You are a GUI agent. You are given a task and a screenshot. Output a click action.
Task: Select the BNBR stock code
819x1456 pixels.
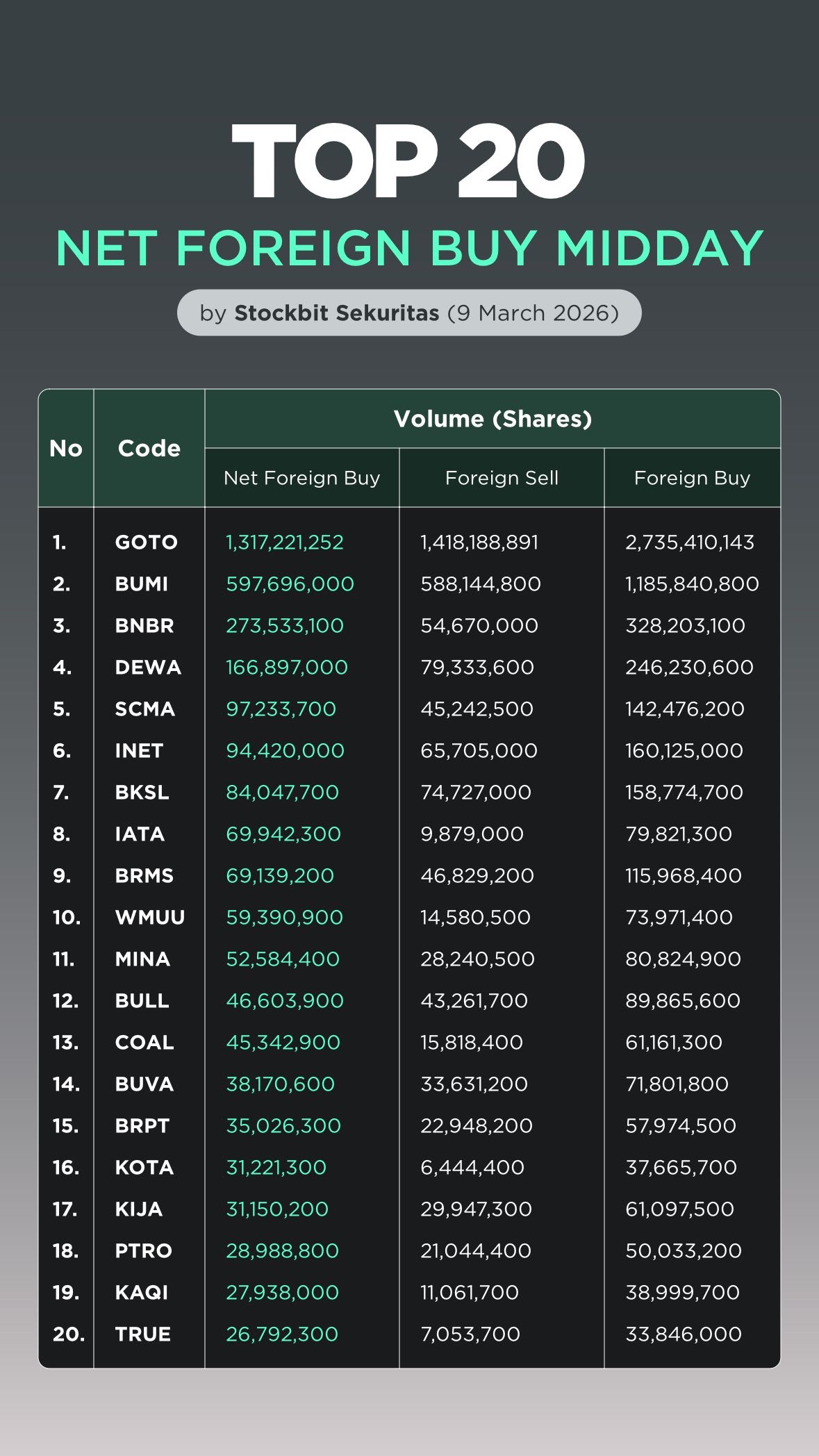coord(144,625)
